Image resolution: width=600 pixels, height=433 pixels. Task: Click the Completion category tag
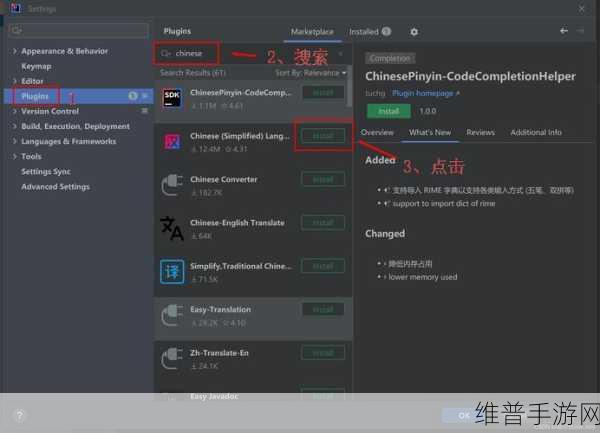[390, 58]
